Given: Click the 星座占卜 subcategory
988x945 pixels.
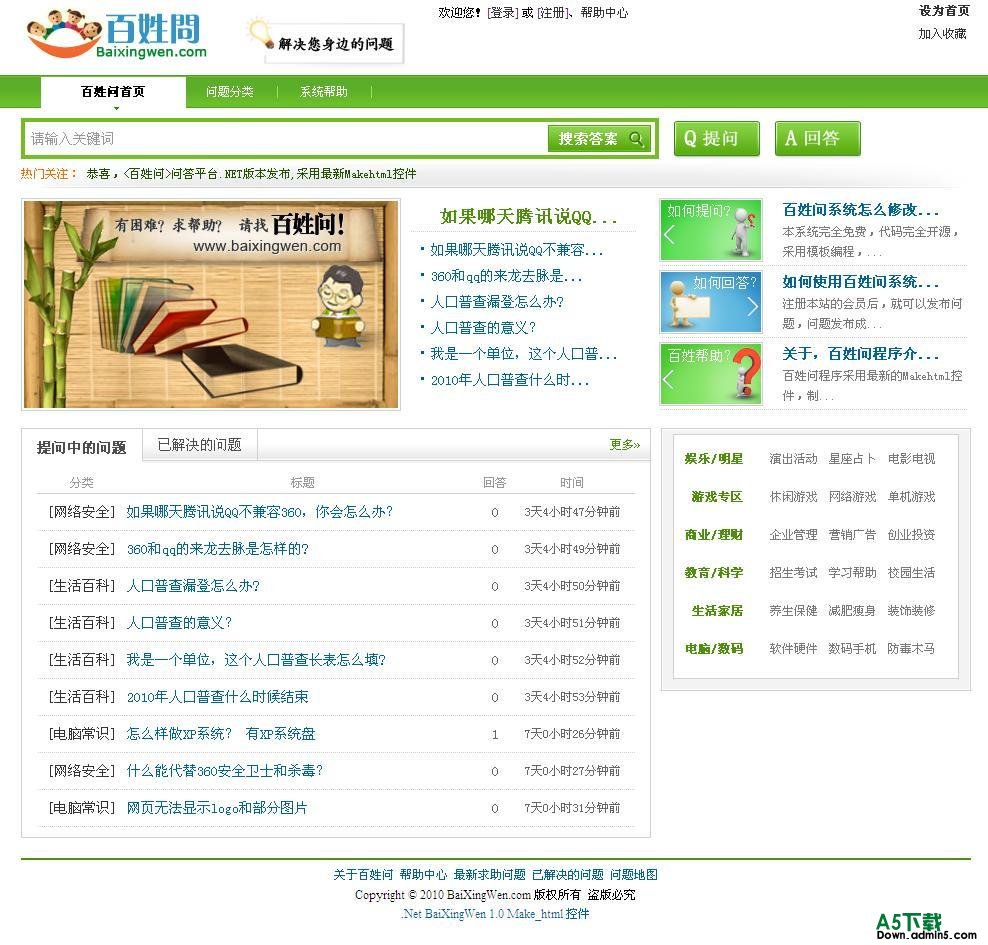Looking at the screenshot, I should 853,459.
